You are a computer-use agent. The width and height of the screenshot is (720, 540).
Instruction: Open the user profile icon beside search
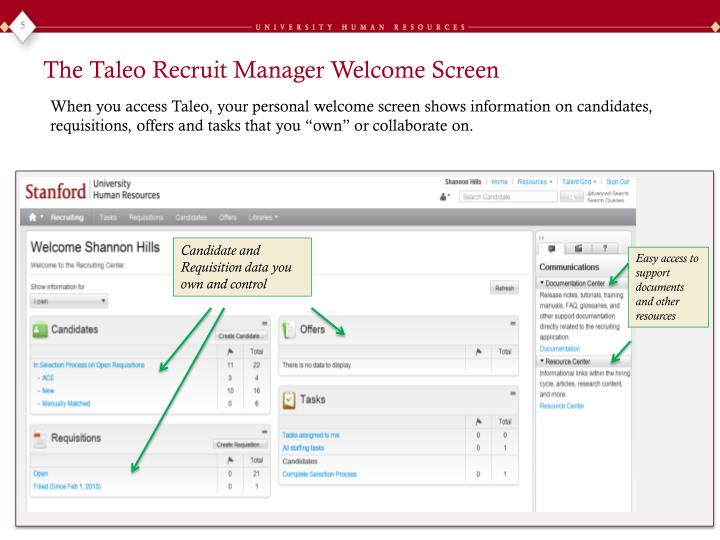[443, 197]
